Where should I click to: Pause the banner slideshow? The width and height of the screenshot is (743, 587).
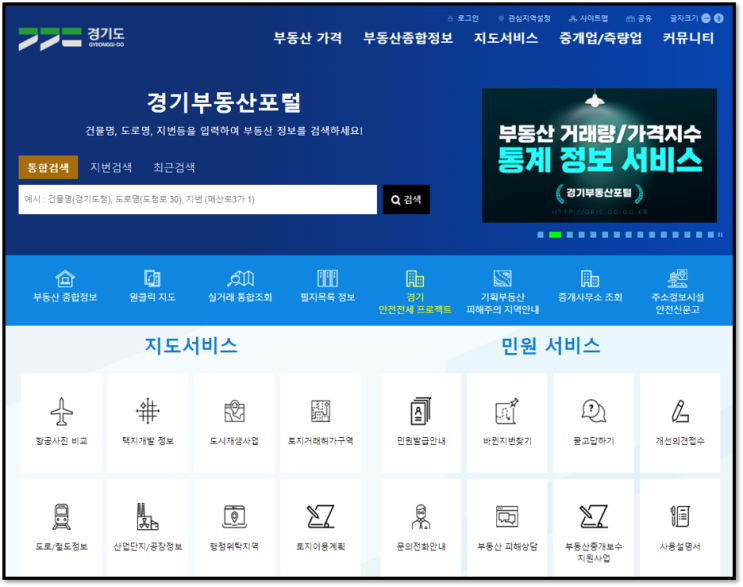[x=720, y=235]
